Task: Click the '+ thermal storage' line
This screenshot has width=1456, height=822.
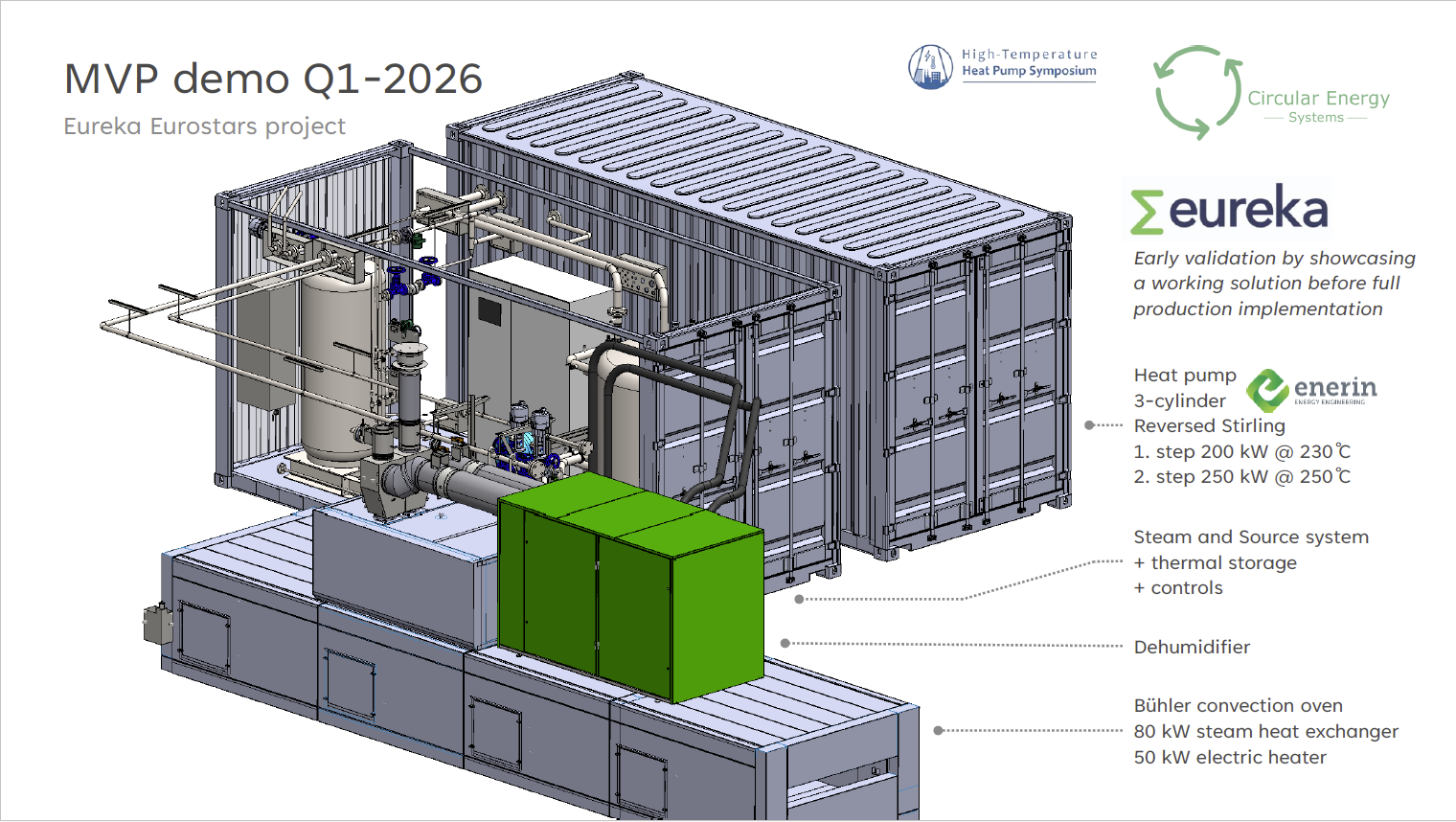Action: (1216, 563)
